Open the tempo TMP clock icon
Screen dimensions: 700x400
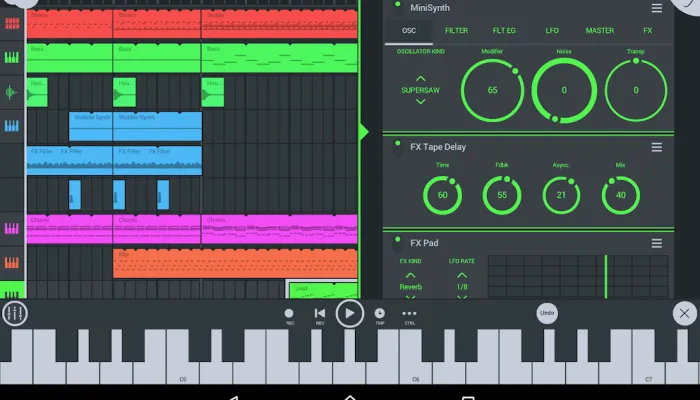coord(379,316)
